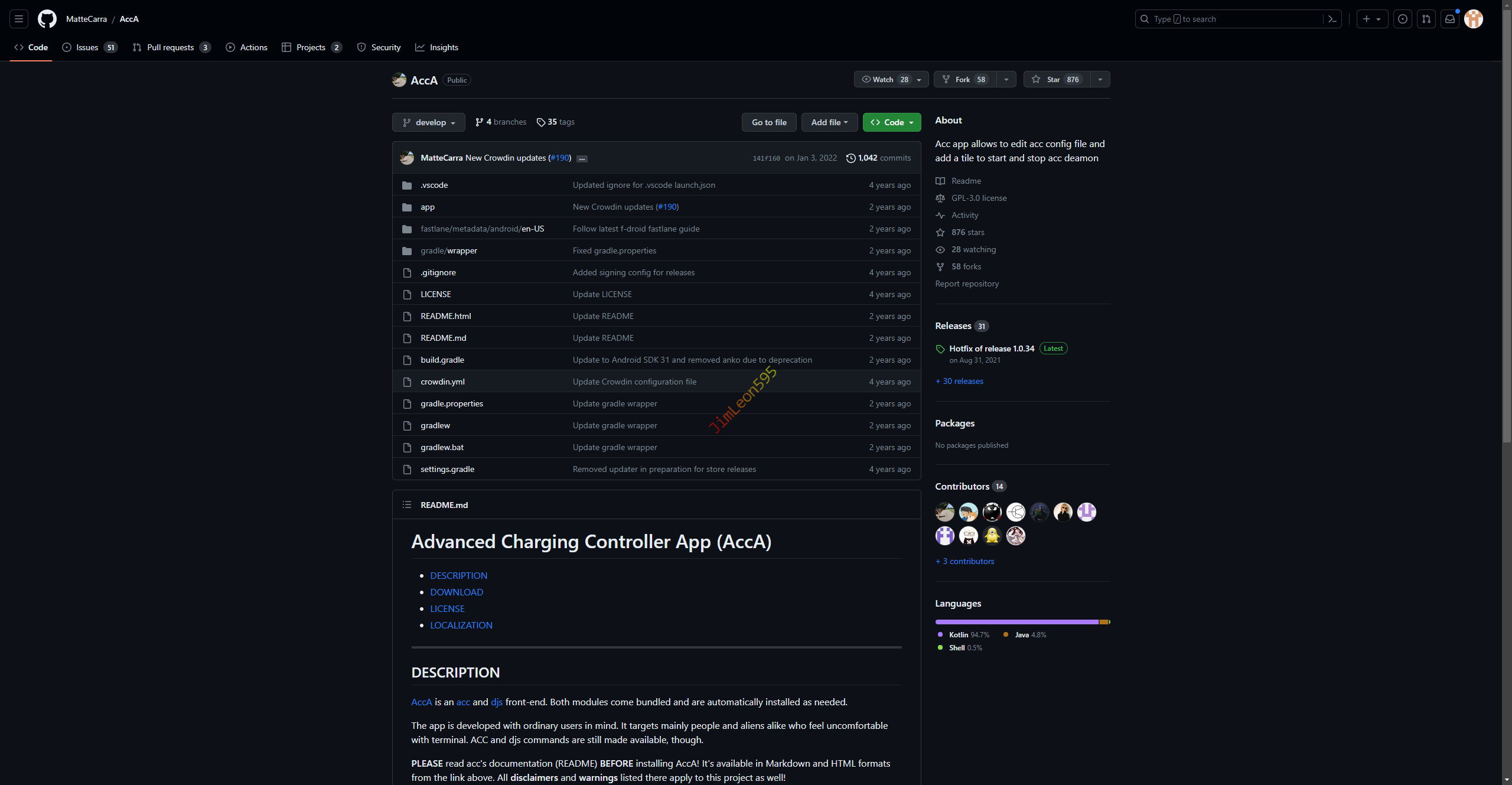The image size is (1512, 785).
Task: Click the GitHub logo home icon
Action: click(47, 19)
